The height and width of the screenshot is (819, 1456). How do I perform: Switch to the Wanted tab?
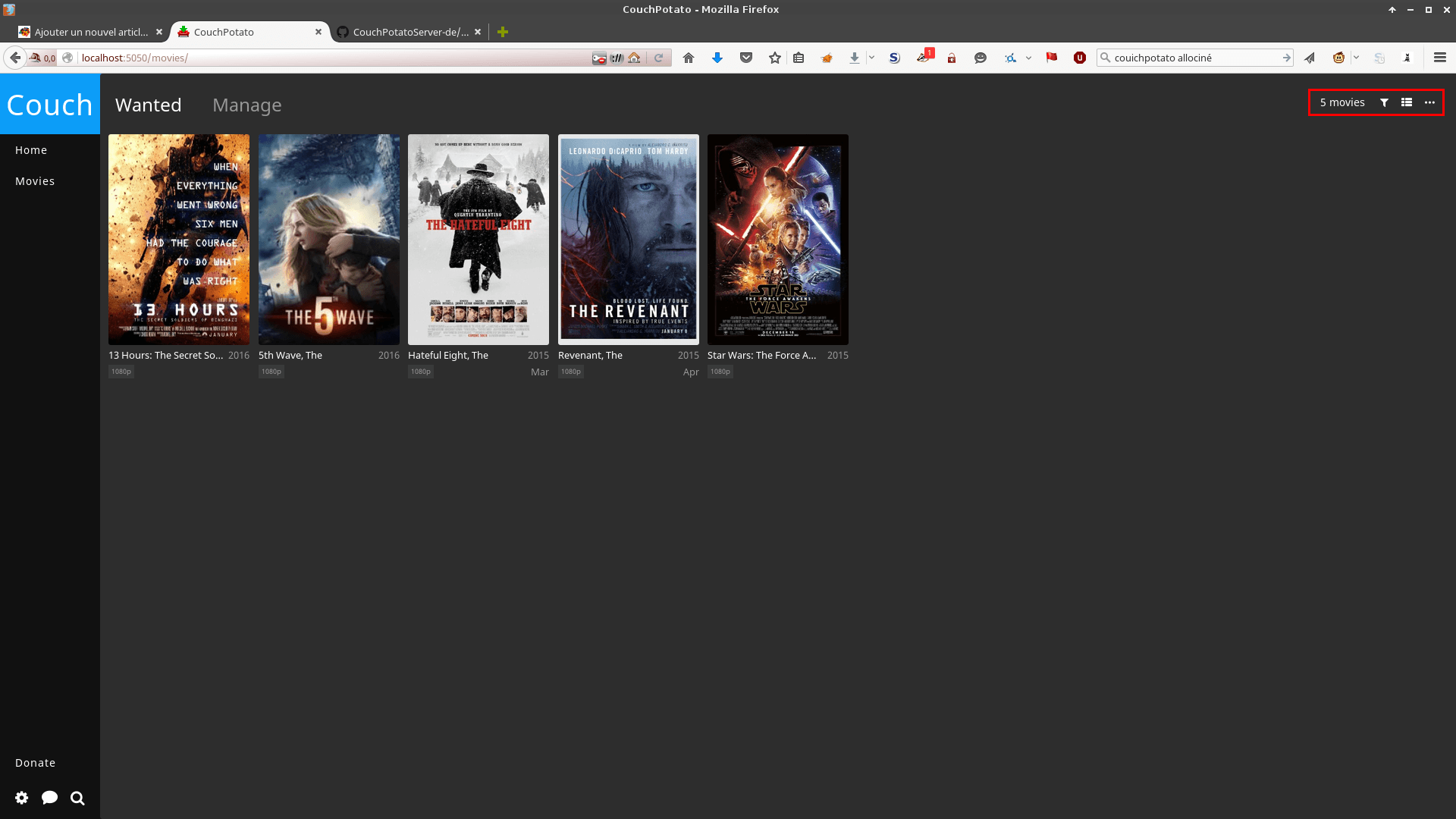click(x=149, y=105)
